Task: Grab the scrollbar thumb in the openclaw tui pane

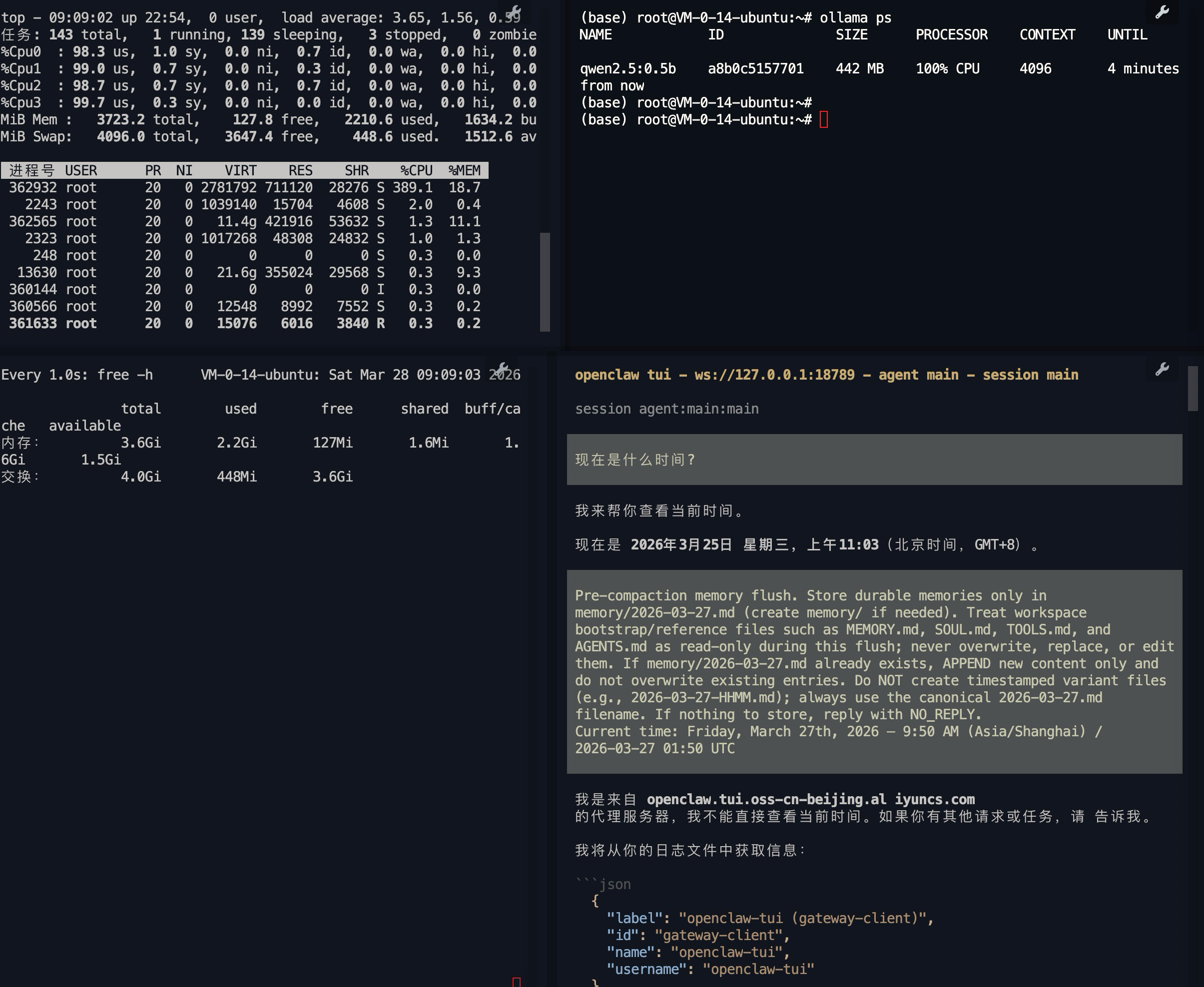Action: click(x=1193, y=388)
